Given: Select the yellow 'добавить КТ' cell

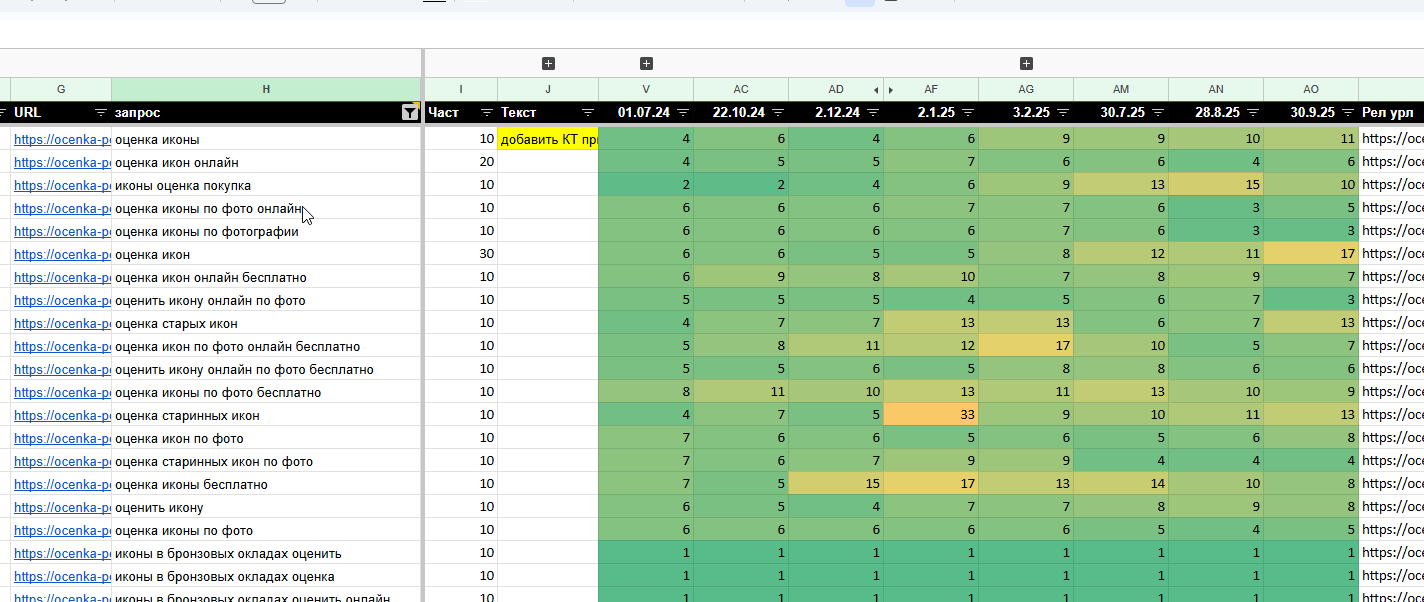Looking at the screenshot, I should point(548,139).
